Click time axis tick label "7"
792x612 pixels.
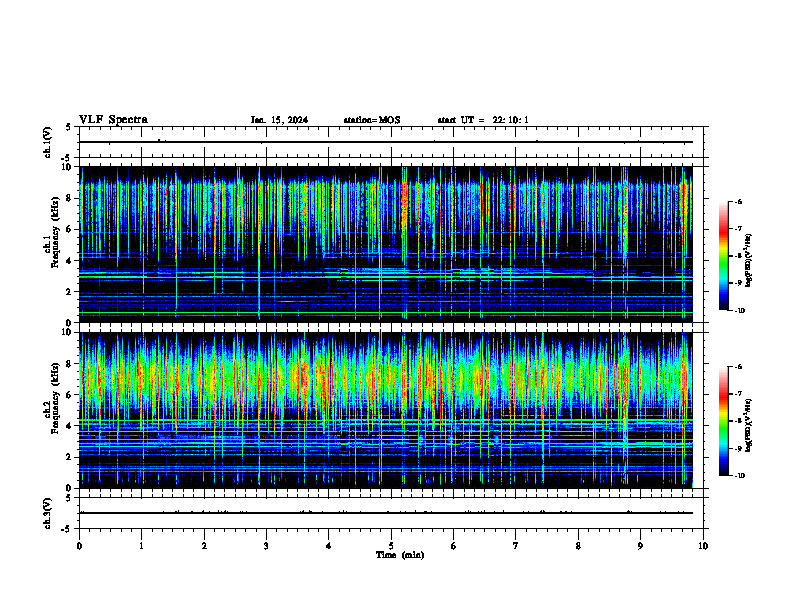(516, 546)
